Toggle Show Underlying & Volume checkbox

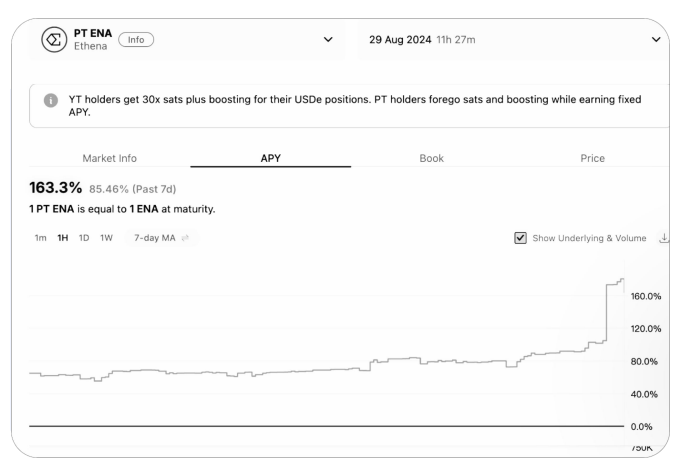coord(520,238)
